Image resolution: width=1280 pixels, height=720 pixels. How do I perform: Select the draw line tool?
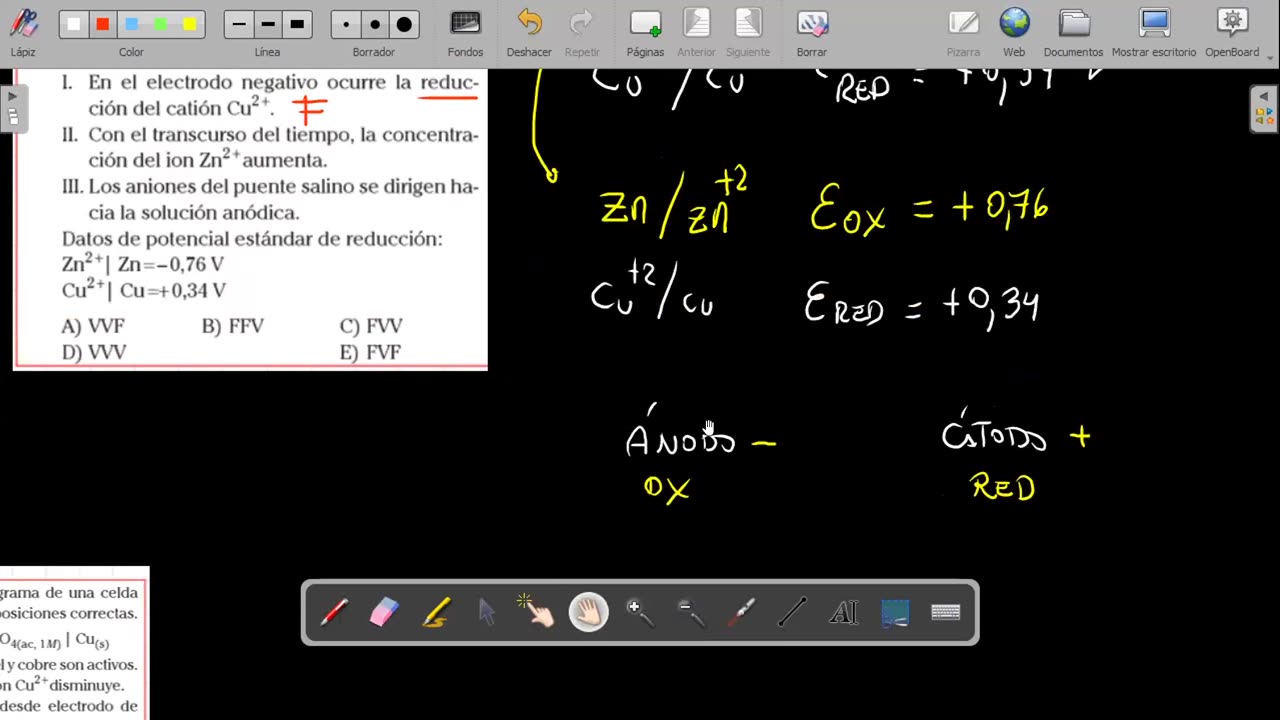[793, 612]
